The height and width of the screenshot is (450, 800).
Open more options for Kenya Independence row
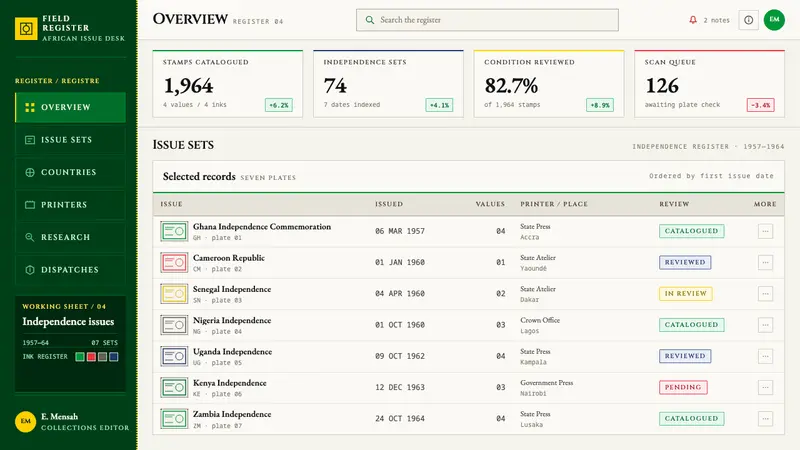pos(765,387)
